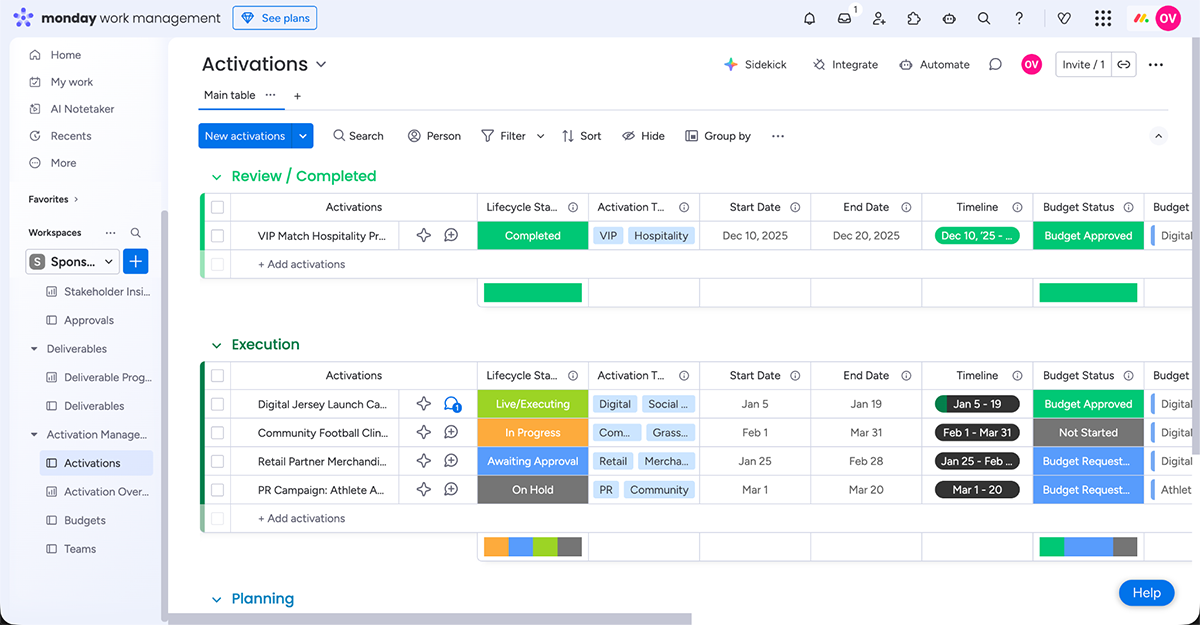Tick the PR Campaign row checkbox
Image resolution: width=1200 pixels, height=625 pixels.
tap(217, 490)
